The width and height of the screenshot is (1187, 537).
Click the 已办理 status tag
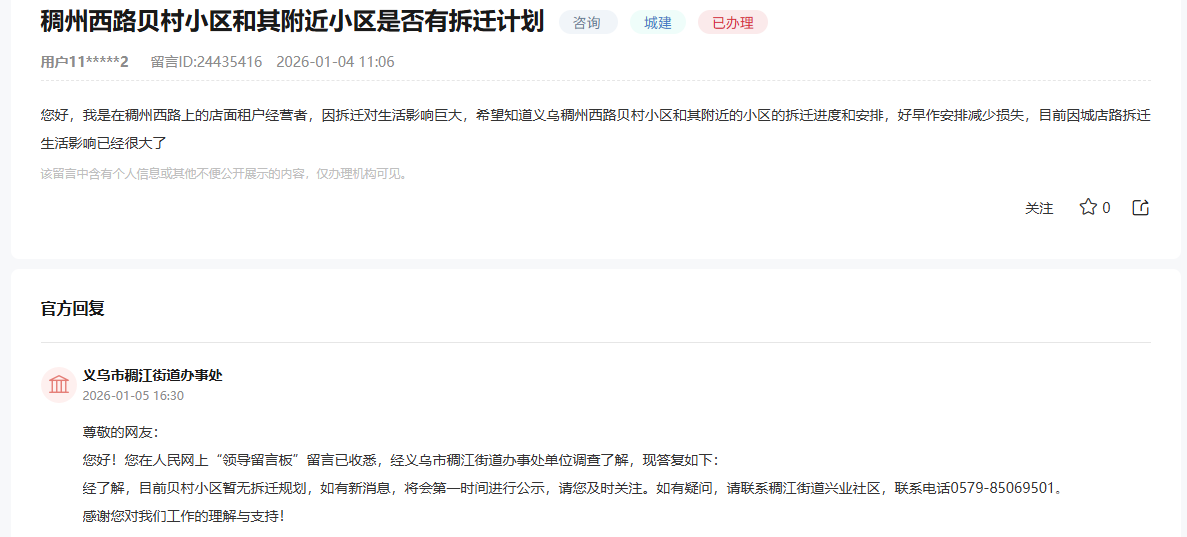click(732, 23)
